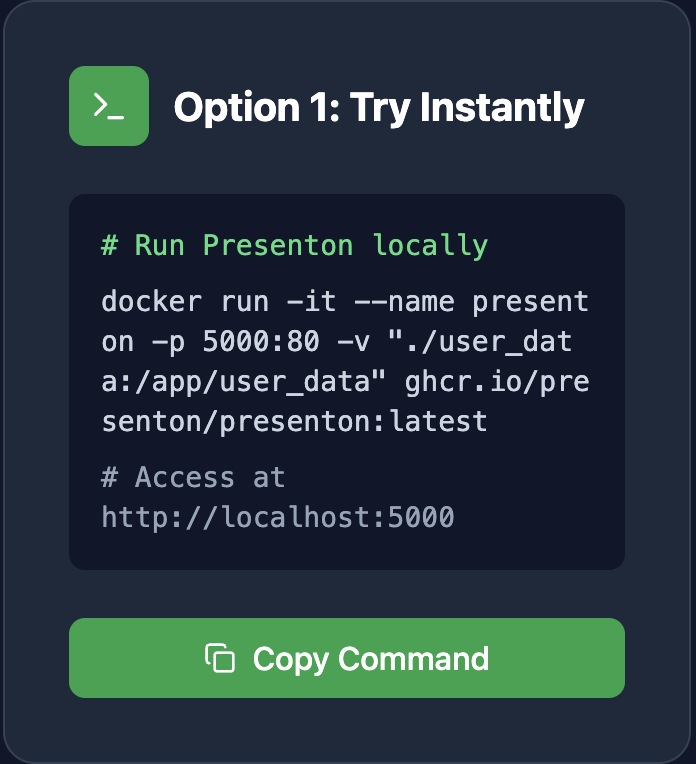The width and height of the screenshot is (696, 764).
Task: Click the '-v' volume flag
Action: 355,341
